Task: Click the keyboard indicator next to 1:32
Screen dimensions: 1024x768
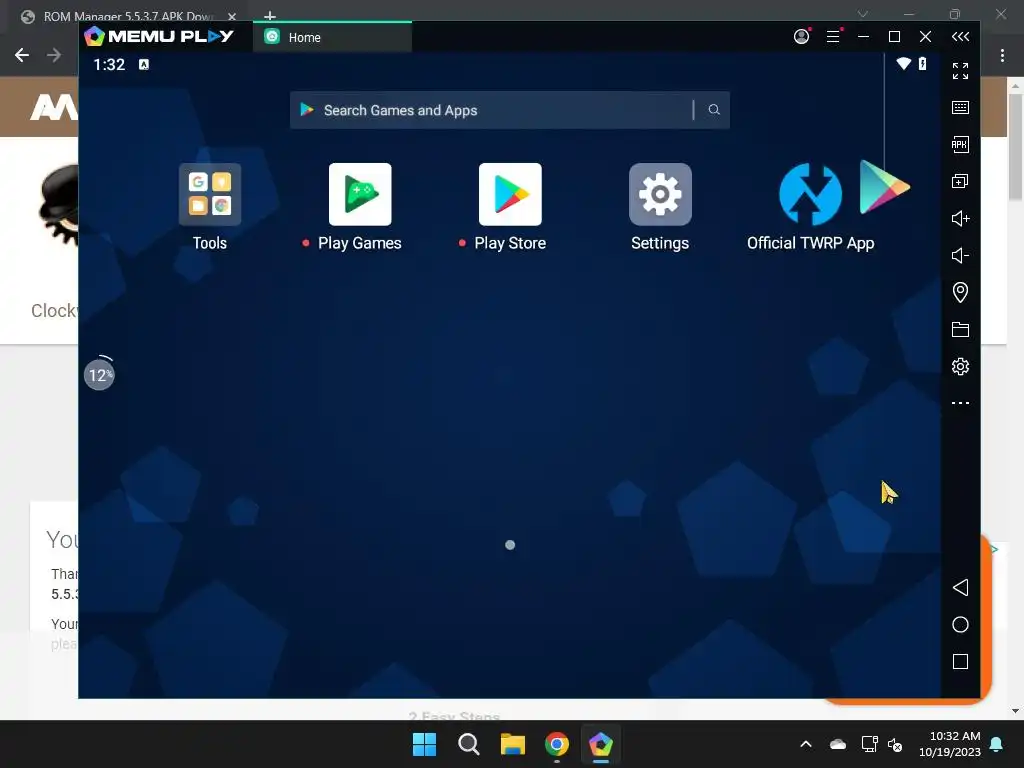Action: [x=144, y=64]
